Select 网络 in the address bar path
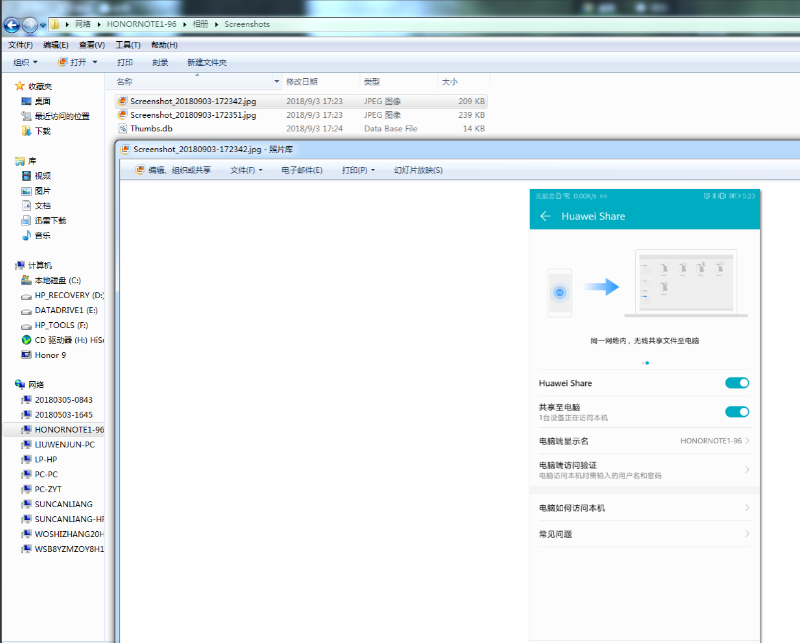 coord(83,24)
